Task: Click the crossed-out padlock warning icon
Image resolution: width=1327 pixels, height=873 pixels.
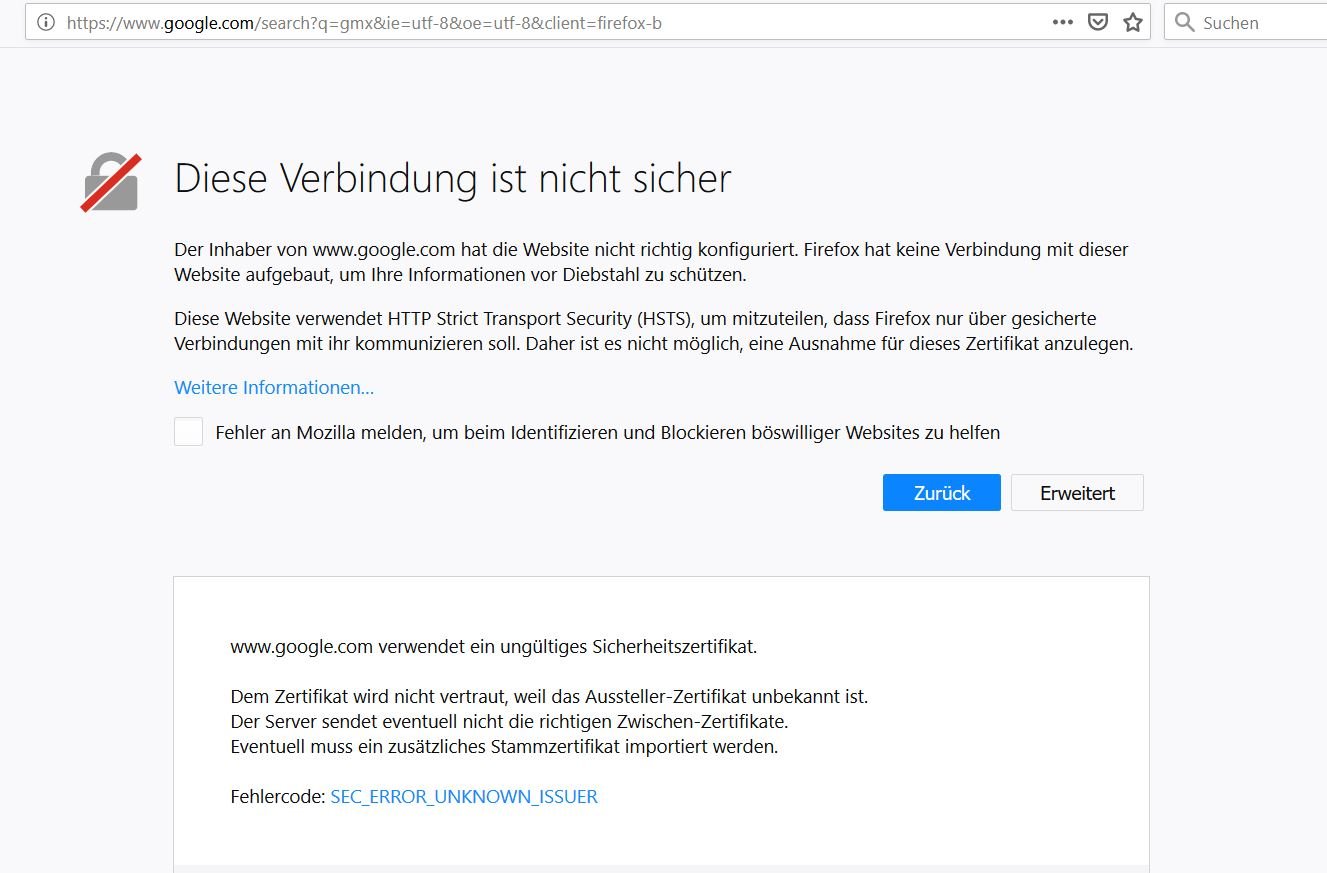Action: click(x=110, y=182)
